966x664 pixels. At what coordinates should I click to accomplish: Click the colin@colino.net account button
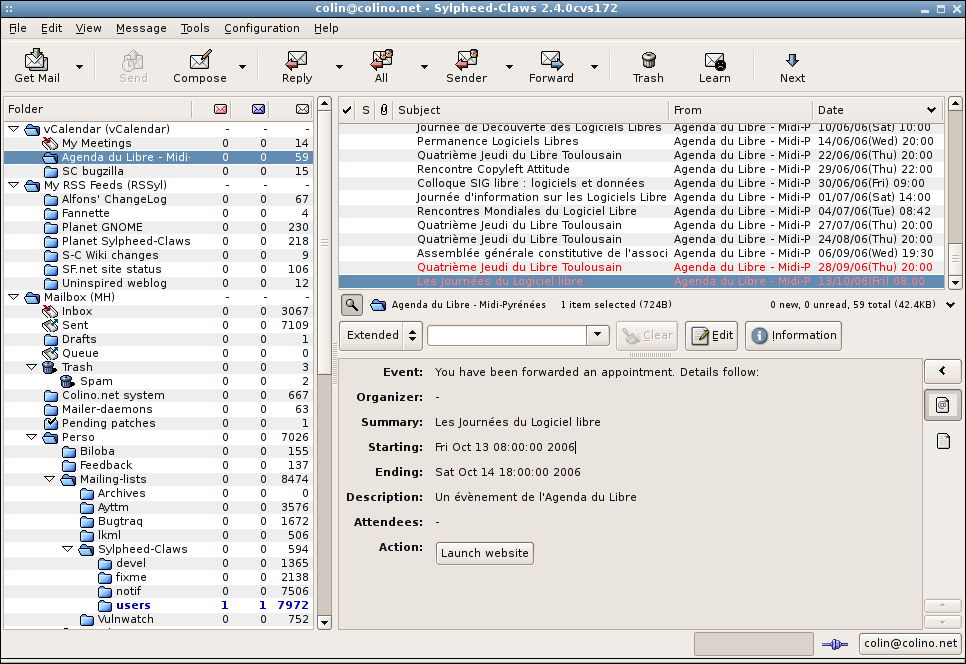tap(910, 644)
